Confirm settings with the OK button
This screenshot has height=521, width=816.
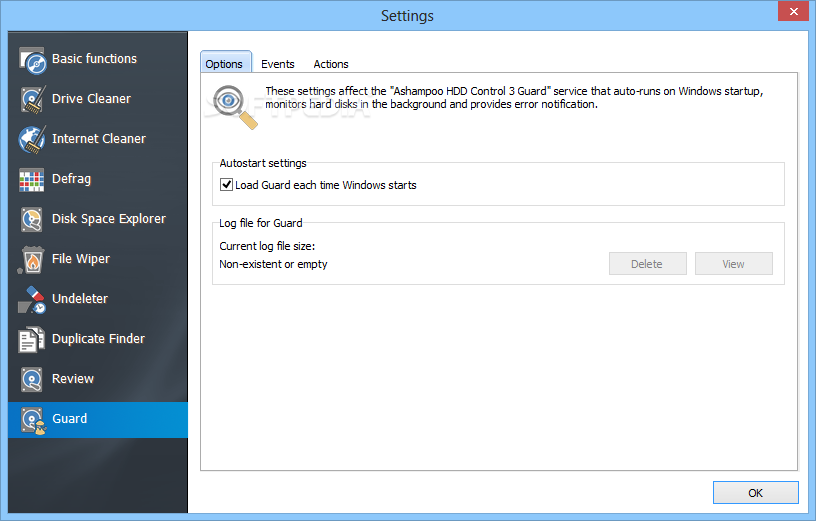pyautogui.click(x=755, y=493)
